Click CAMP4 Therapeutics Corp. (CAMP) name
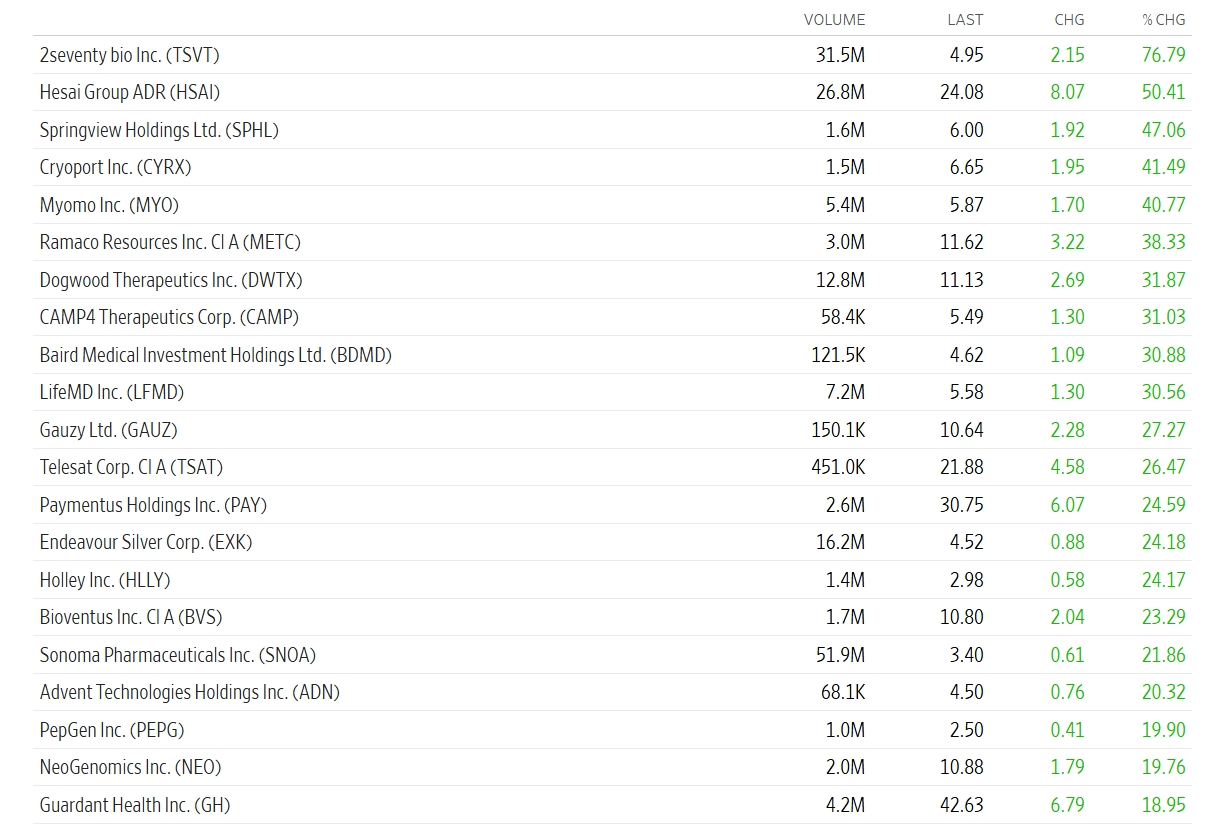Image resolution: width=1228 pixels, height=830 pixels. [x=169, y=317]
